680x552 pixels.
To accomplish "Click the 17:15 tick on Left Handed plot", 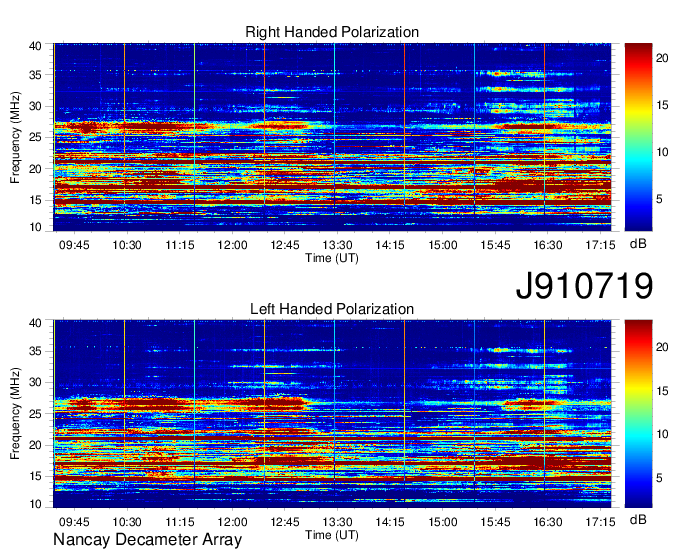I will pos(600,522).
